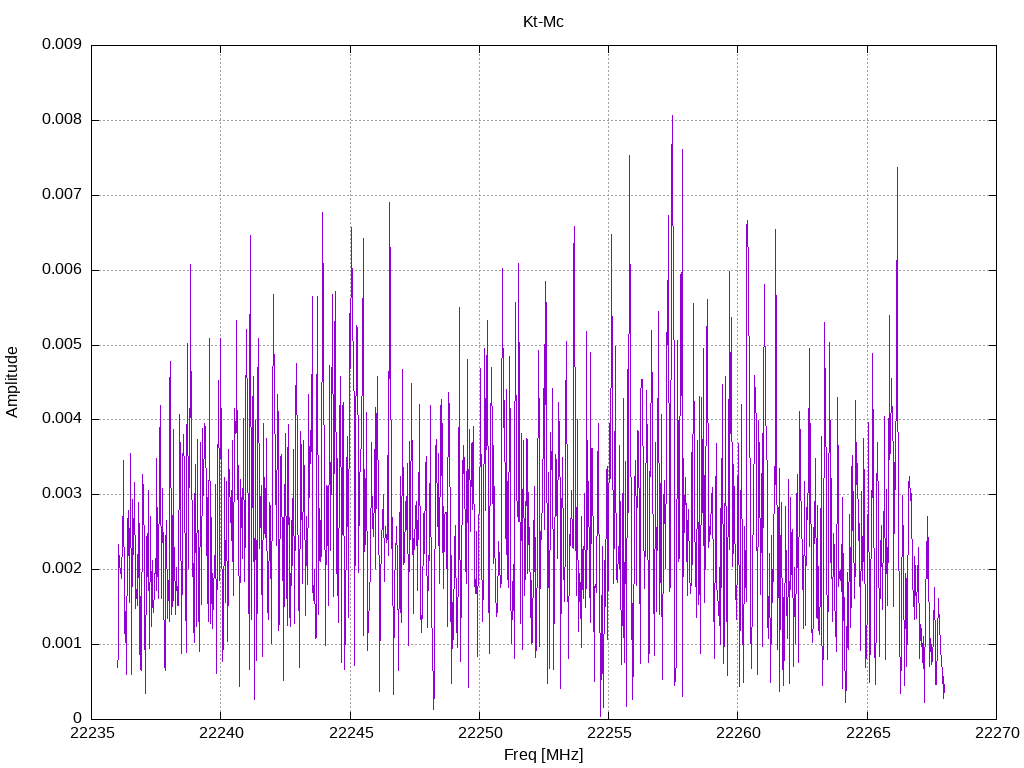Click the 22265 x-axis tick label
Viewport: 1024px width, 768px height.
pyautogui.click(x=867, y=733)
